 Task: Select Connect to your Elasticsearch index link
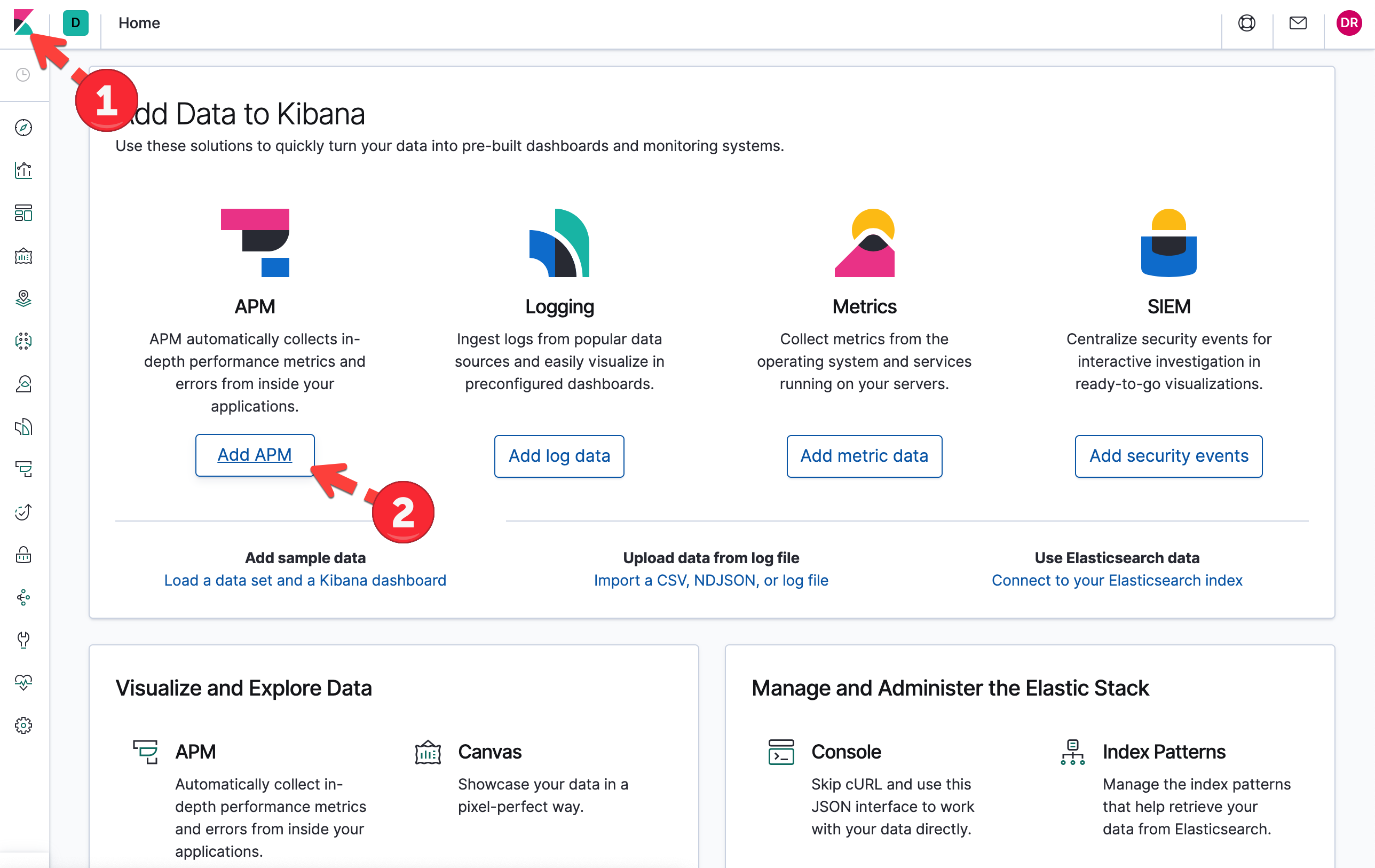(1116, 580)
